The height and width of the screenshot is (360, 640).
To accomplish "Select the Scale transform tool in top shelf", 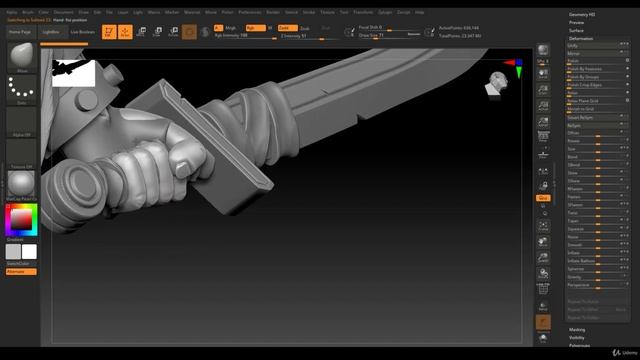I will click(157, 31).
